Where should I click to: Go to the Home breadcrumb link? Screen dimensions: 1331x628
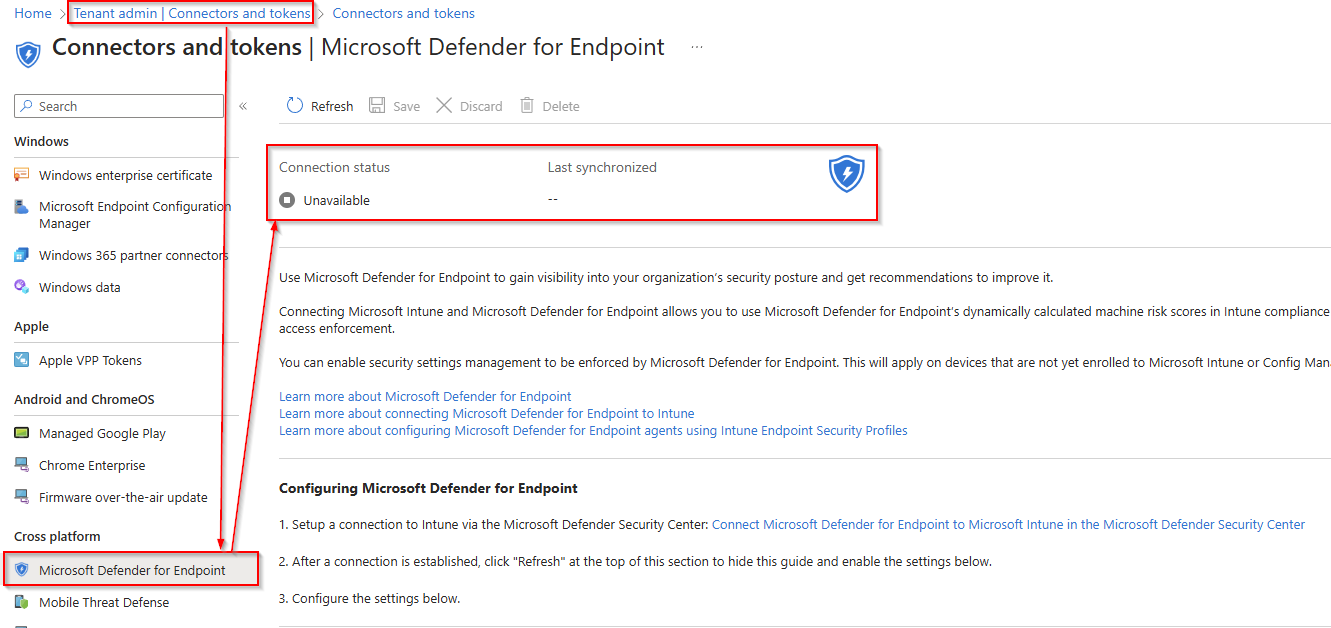33,13
